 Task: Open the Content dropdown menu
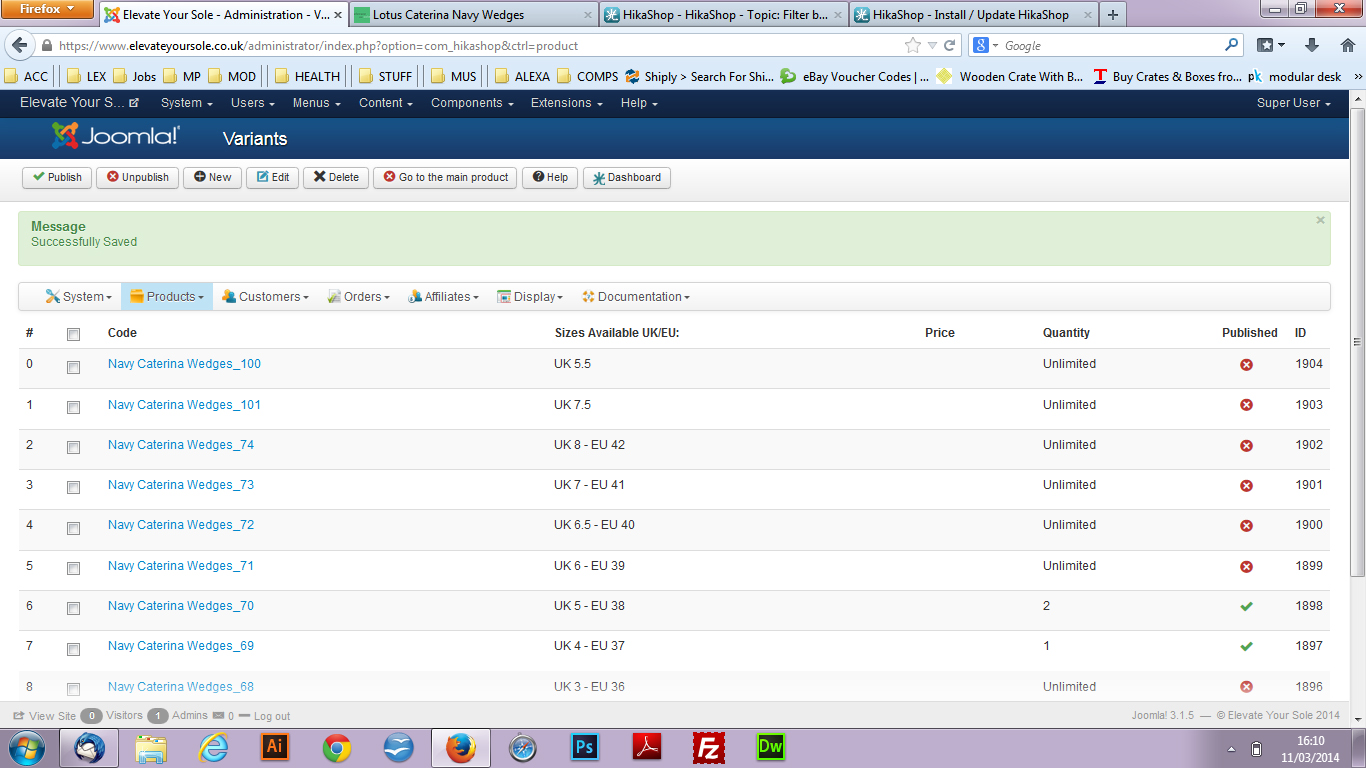point(386,103)
